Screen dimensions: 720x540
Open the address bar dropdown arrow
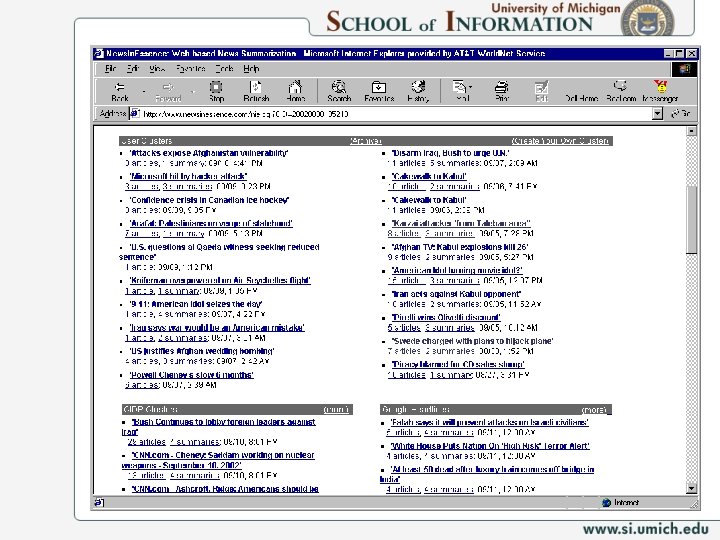tap(658, 113)
